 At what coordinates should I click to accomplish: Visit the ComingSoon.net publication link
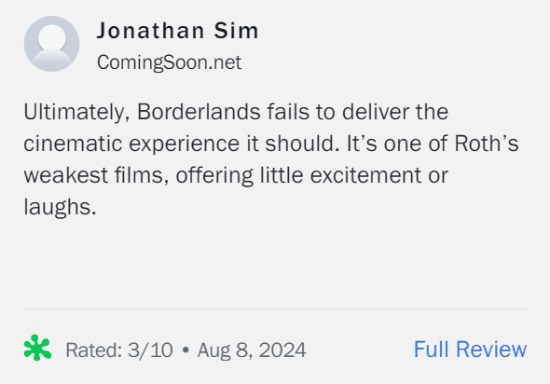[169, 62]
